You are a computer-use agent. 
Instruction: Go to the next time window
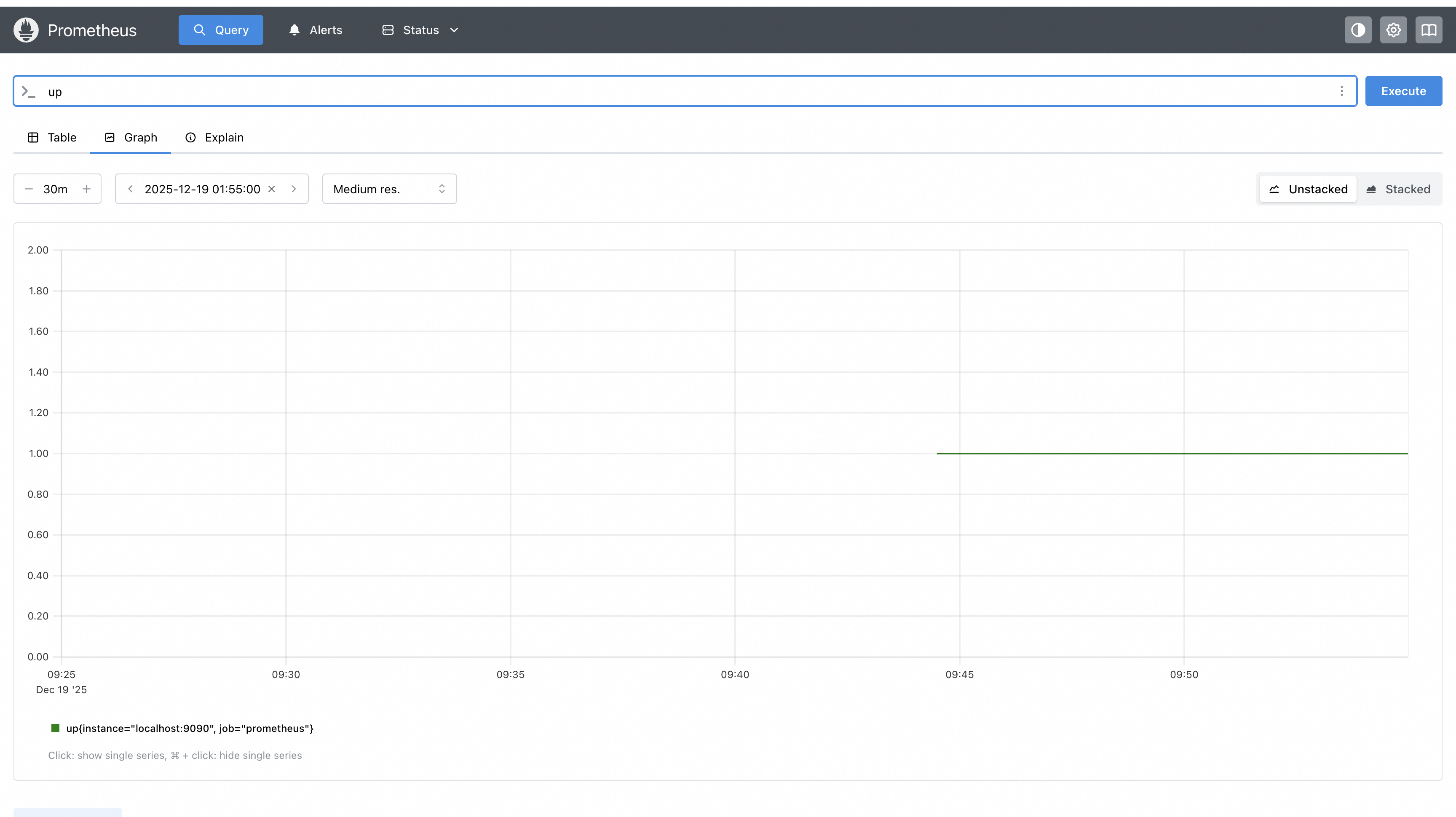(294, 189)
